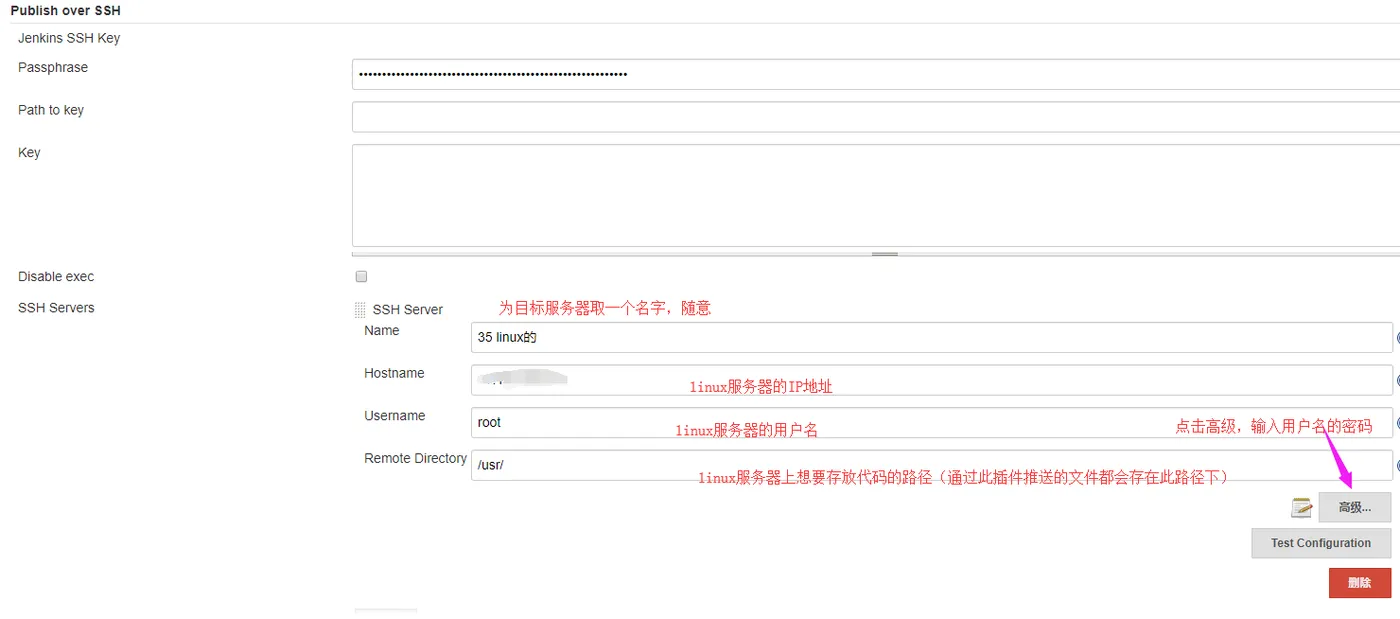Click the Passphrase label
This screenshot has width=1400, height=619.
coord(53,67)
